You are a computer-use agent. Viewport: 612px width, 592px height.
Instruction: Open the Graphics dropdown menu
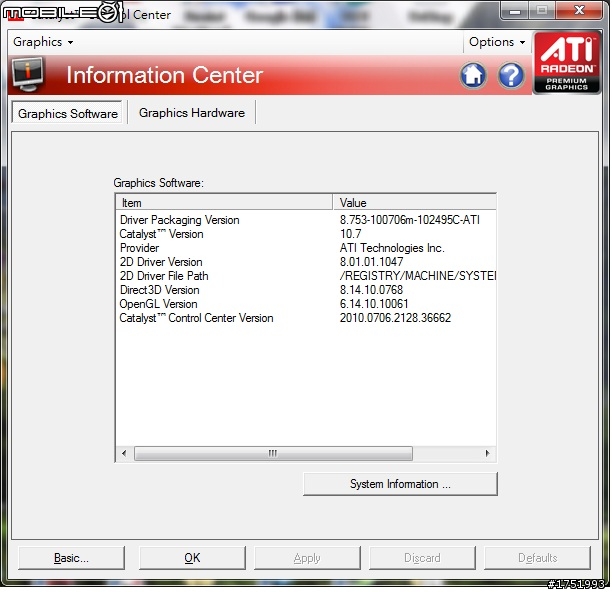[x=43, y=42]
